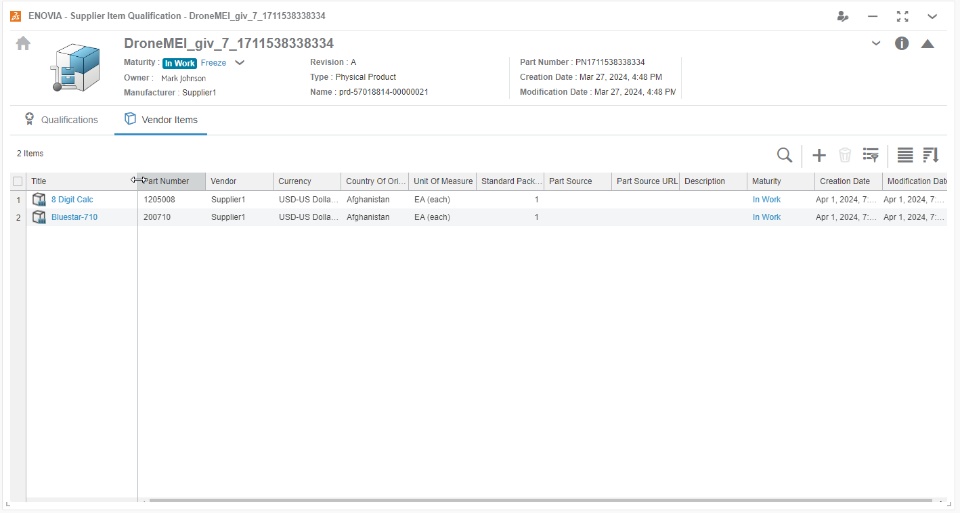This screenshot has height=513, width=960.
Task: Click the Standard Pack column header
Action: point(510,181)
